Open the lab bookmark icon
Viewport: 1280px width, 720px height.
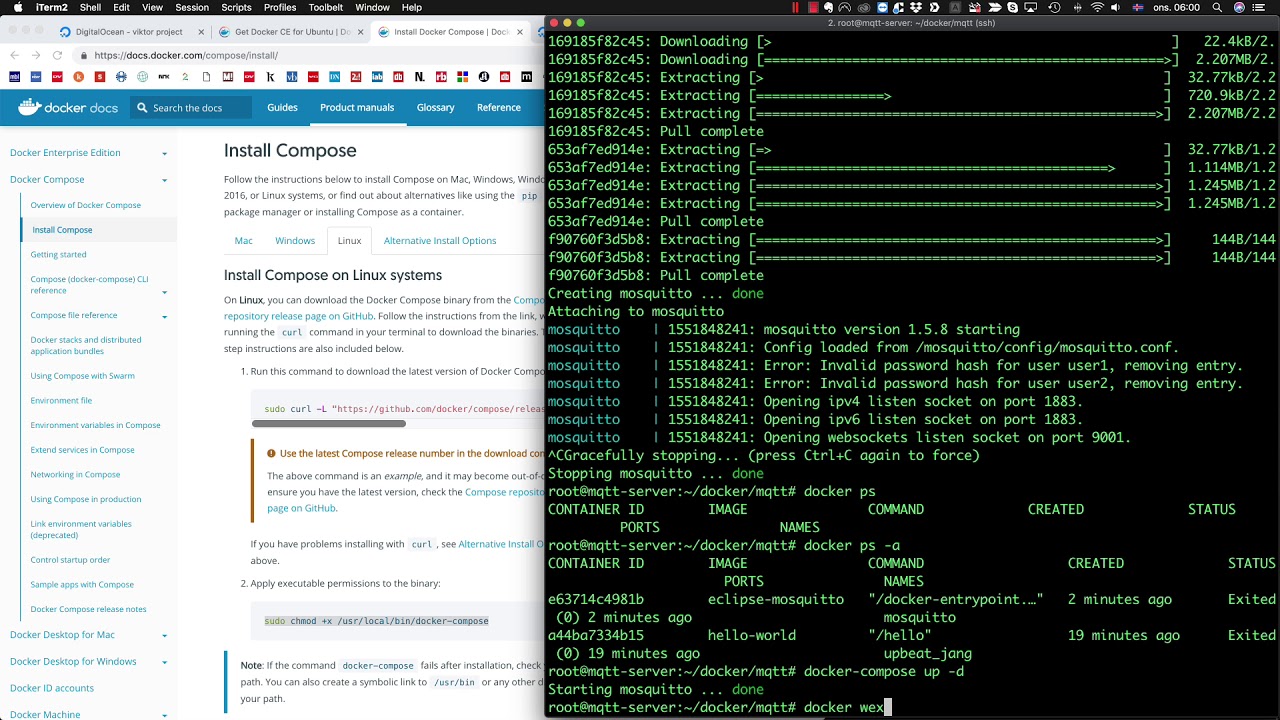pos(377,77)
